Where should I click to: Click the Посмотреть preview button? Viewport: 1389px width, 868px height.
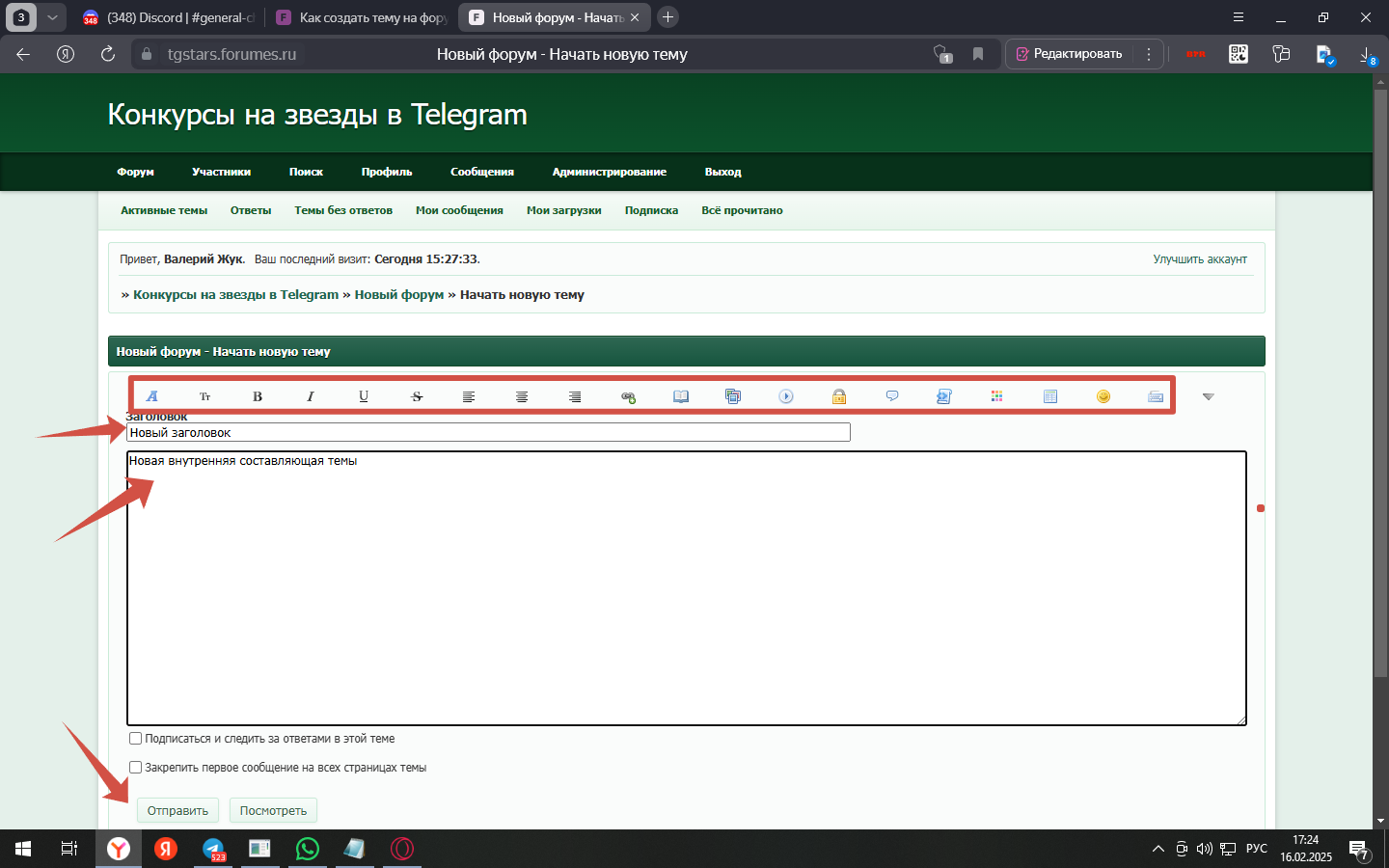273,810
